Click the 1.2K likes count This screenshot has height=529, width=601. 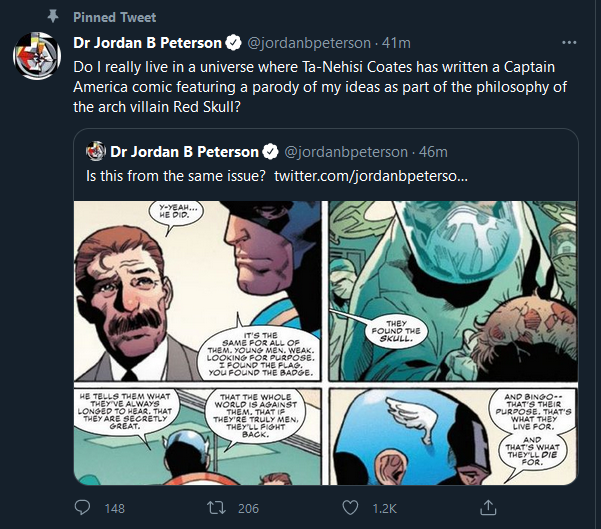pyautogui.click(x=384, y=509)
